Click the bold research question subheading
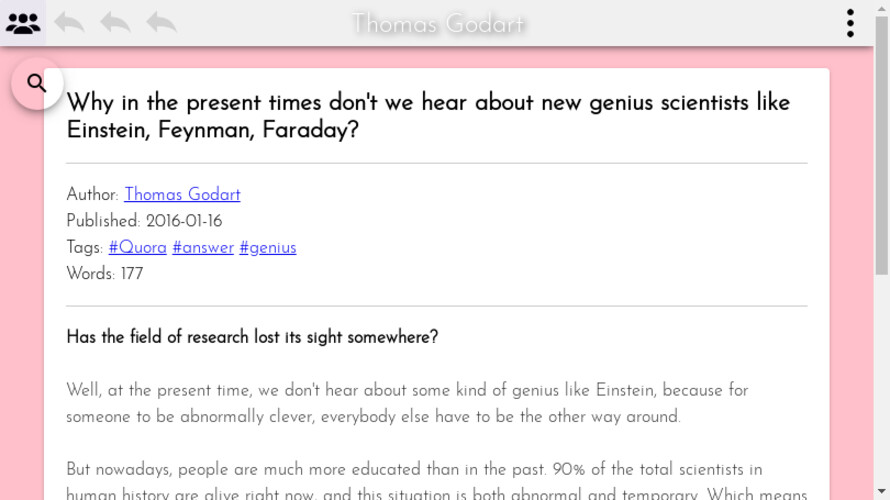890x500 pixels. (252, 337)
